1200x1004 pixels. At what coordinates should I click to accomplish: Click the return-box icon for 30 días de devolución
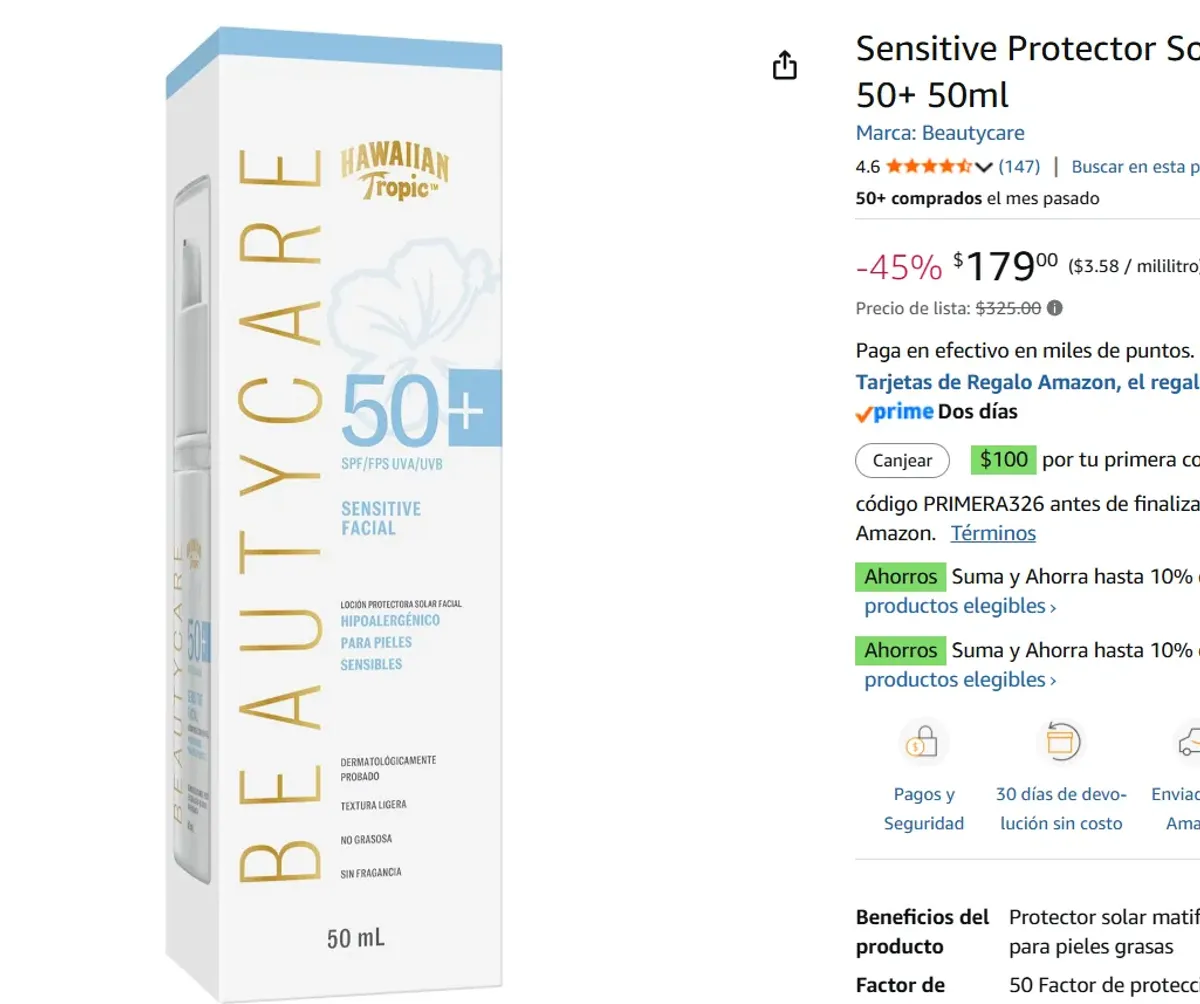click(x=1061, y=741)
